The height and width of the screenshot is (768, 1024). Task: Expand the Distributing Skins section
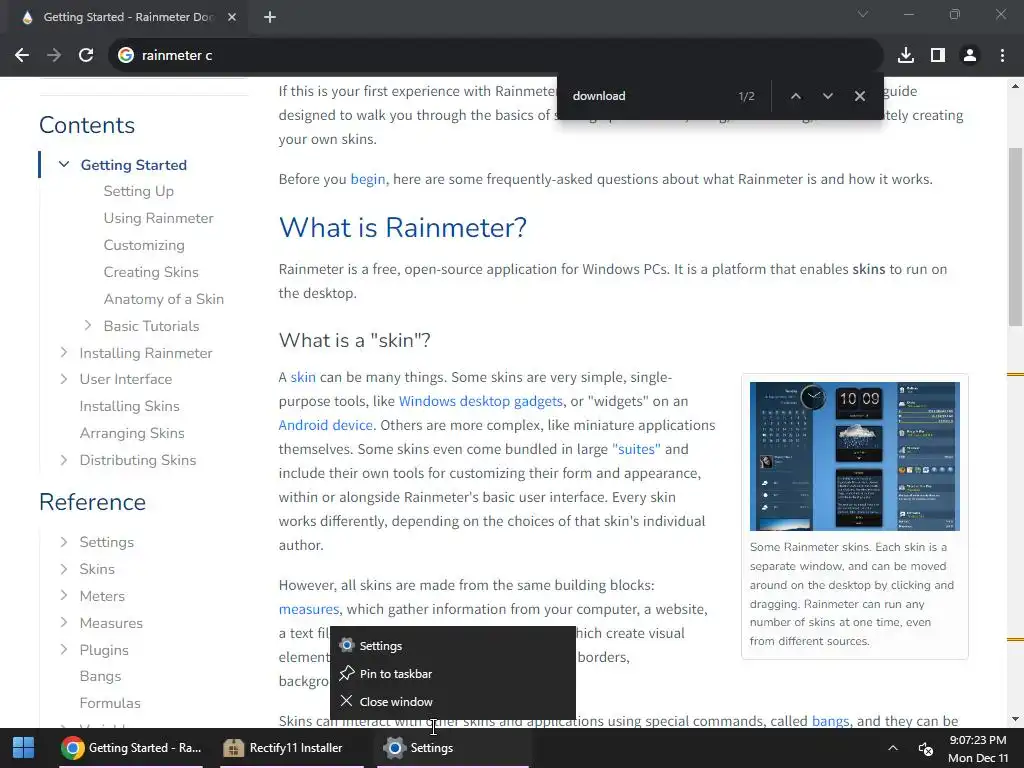[64, 460]
